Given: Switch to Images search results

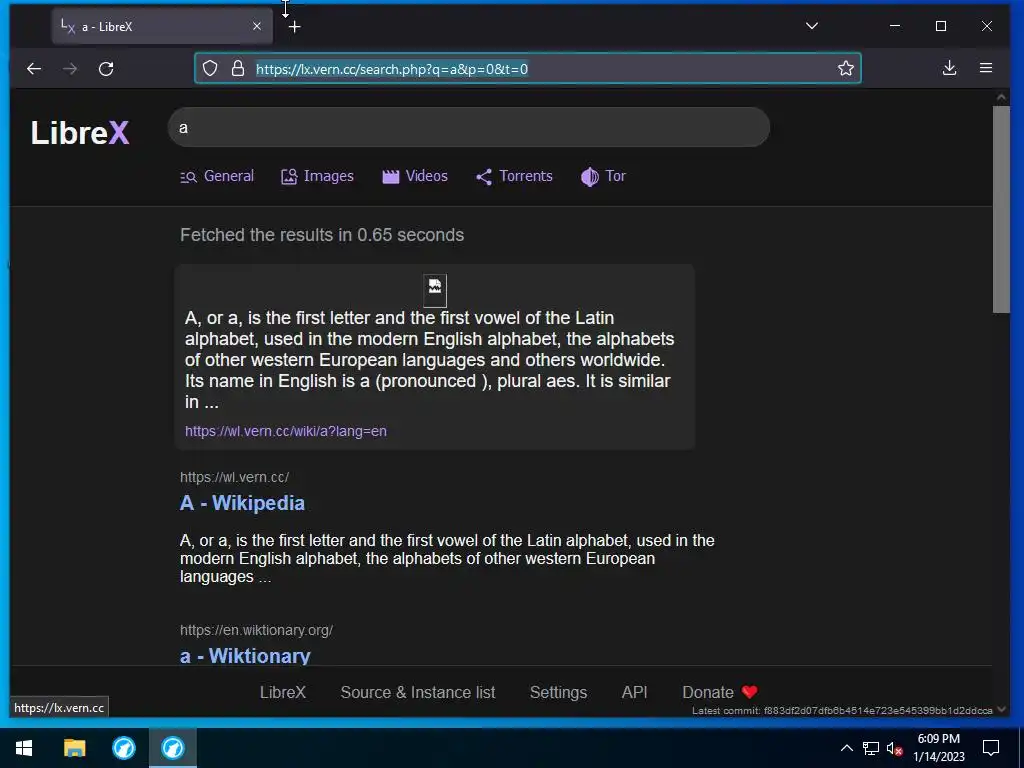Looking at the screenshot, I should coord(317,176).
